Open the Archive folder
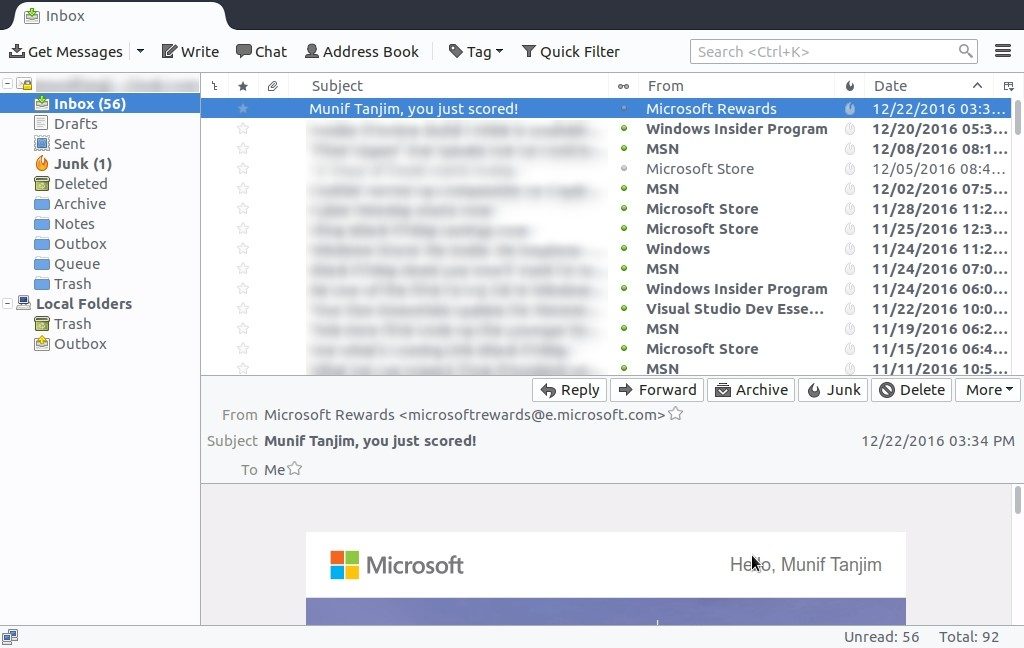This screenshot has height=648, width=1024. [80, 204]
